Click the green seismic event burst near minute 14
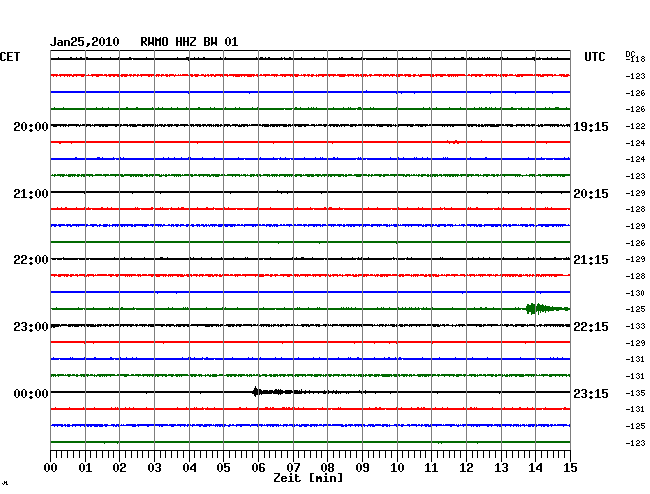Viewport: 650px width, 494px height. pyautogui.click(x=546, y=309)
